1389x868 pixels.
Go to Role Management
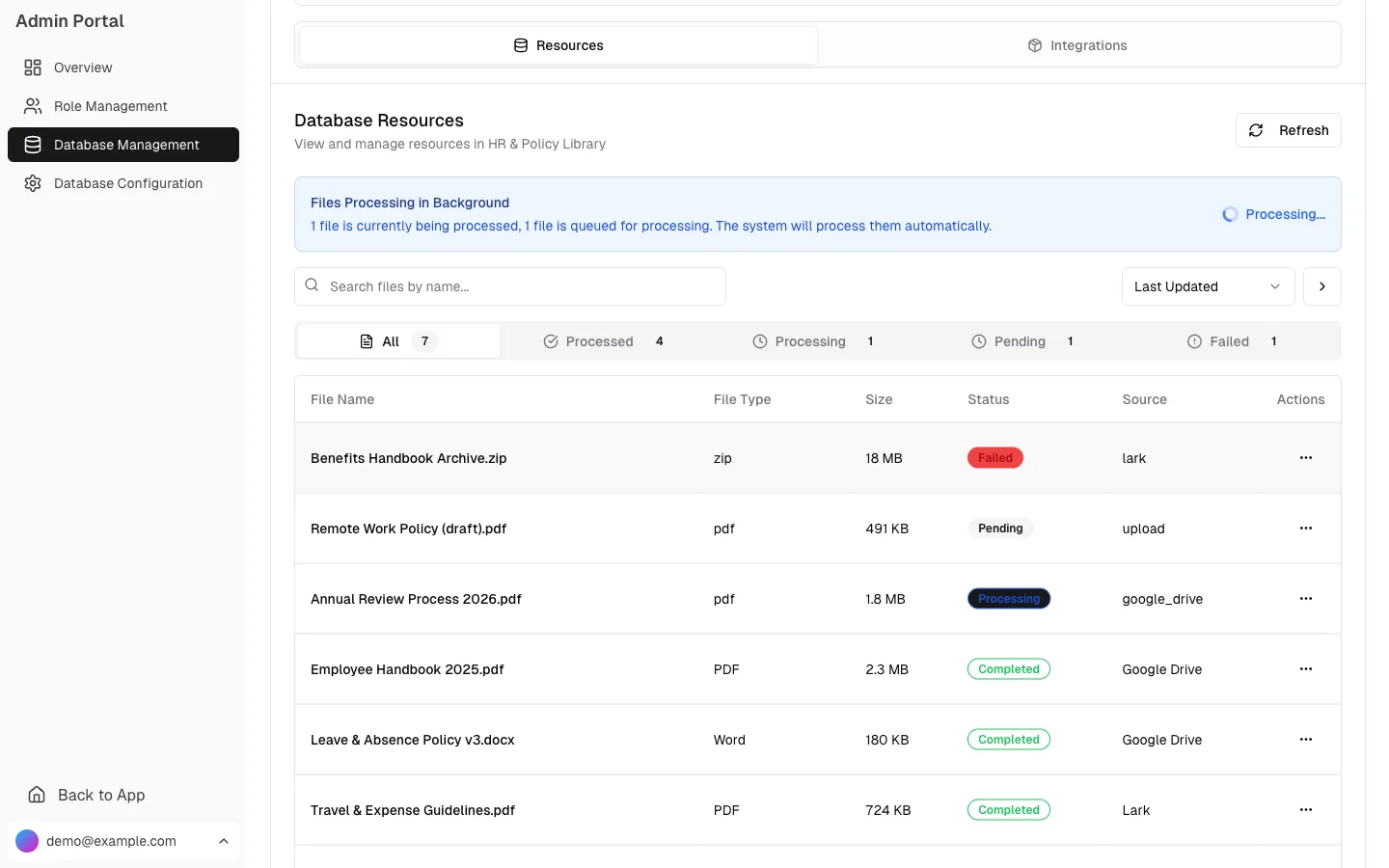123,106
